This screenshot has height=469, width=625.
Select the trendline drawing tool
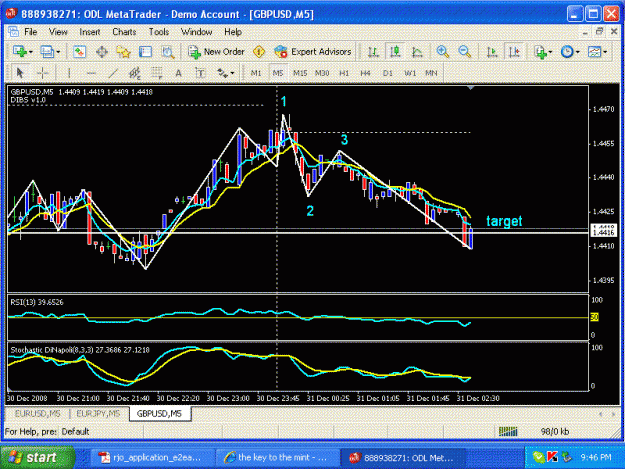pos(113,73)
